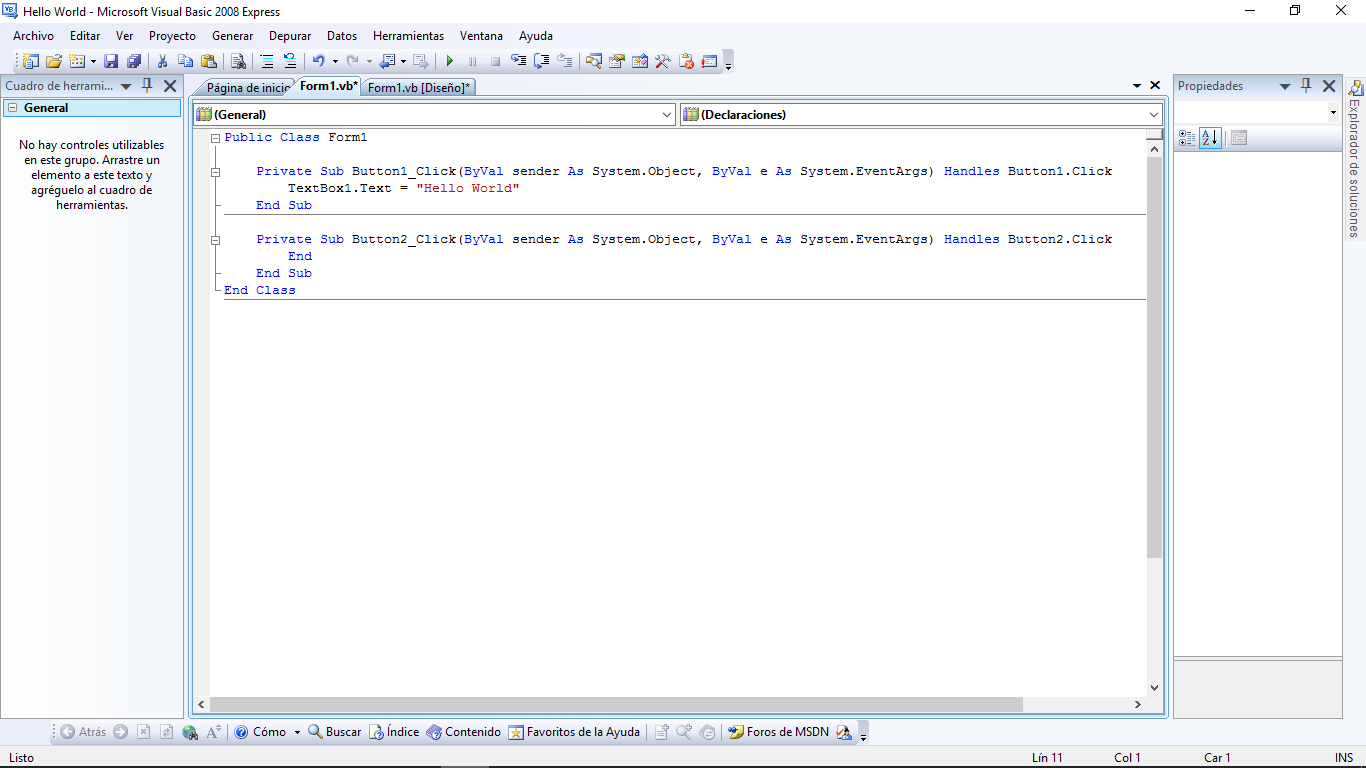Switch to Página de inicio tab
This screenshot has height=768, width=1366.
(247, 88)
